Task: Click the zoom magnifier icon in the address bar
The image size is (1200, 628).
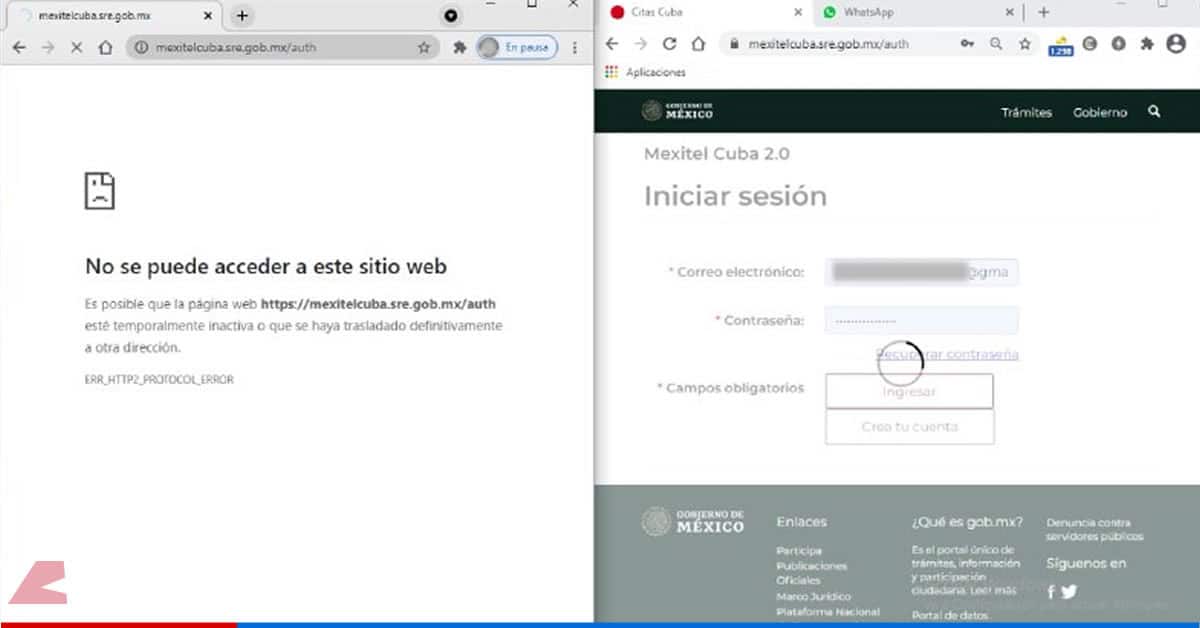Action: [997, 44]
